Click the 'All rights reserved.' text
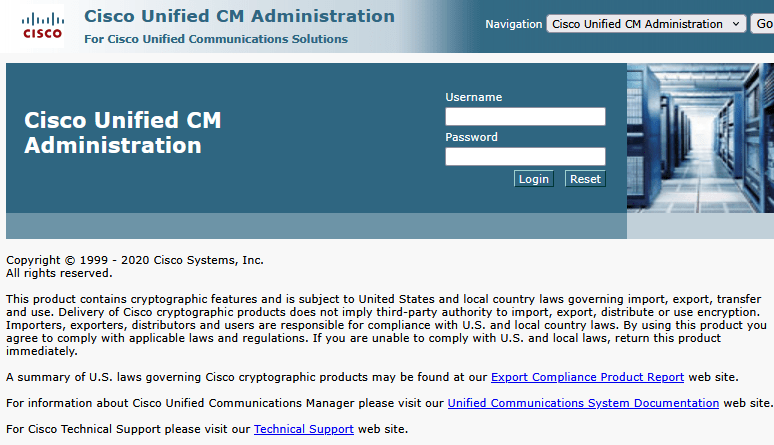 (x=59, y=273)
